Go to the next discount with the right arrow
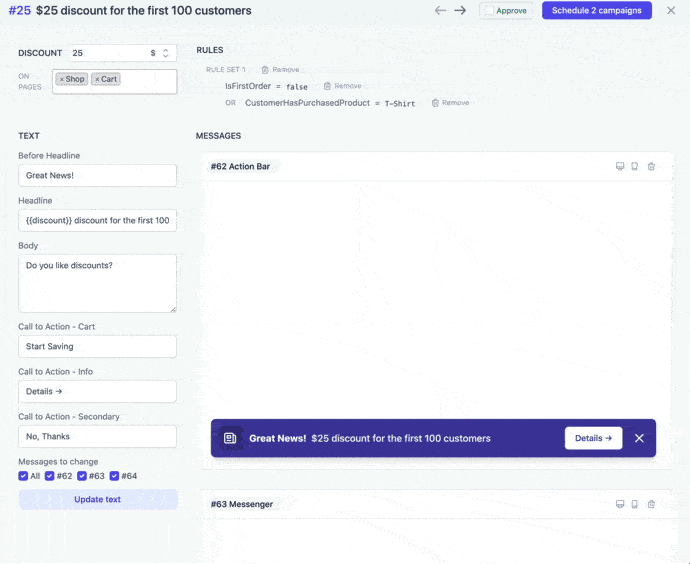The height and width of the screenshot is (564, 690). tap(460, 10)
